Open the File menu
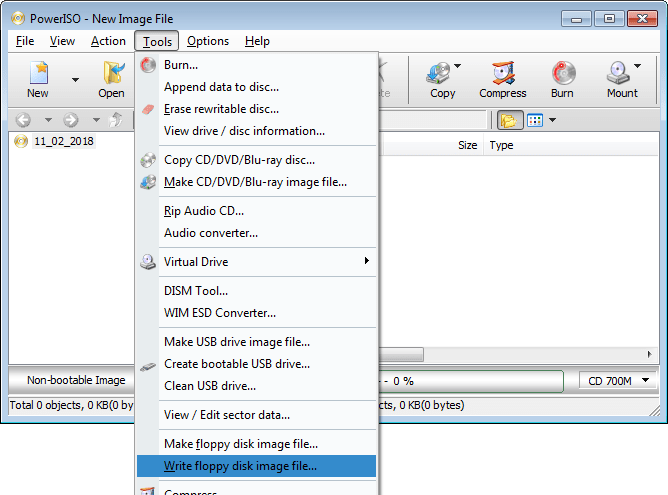Viewport: 668px width, 495px height. pyautogui.click(x=25, y=41)
